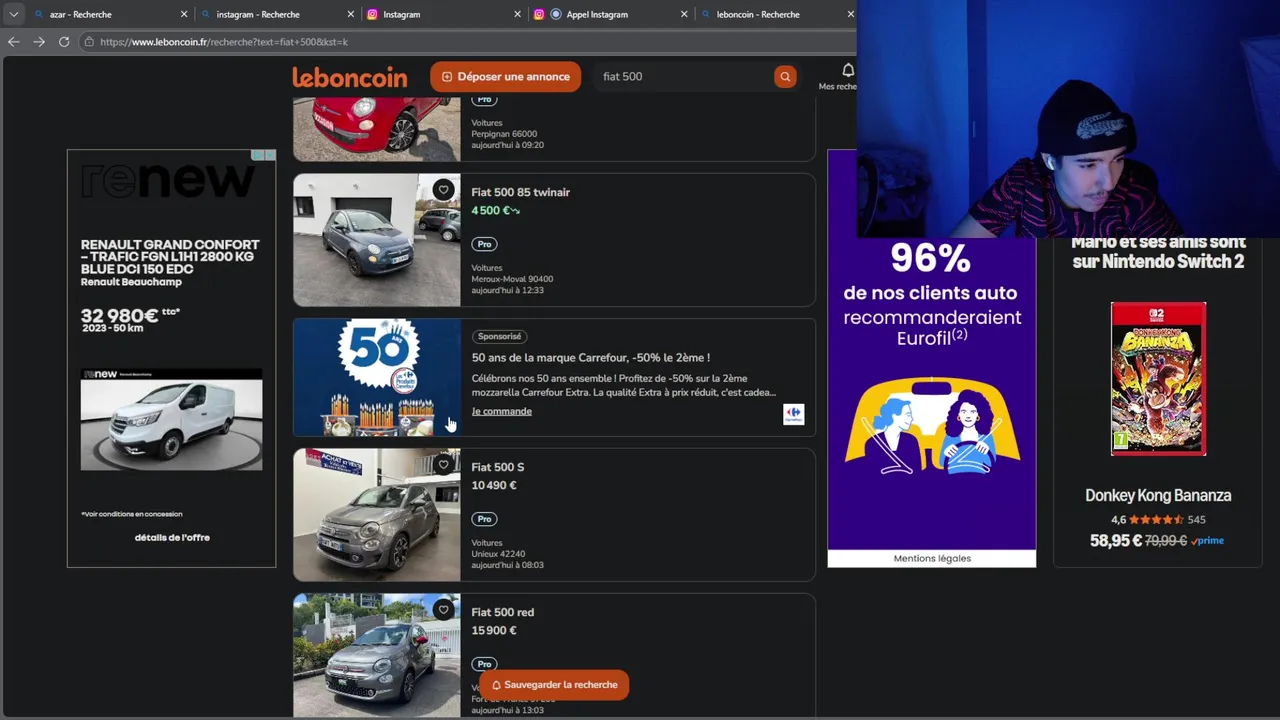
Task: Favorite the 'Fiat 500 S' listing
Action: (443, 465)
